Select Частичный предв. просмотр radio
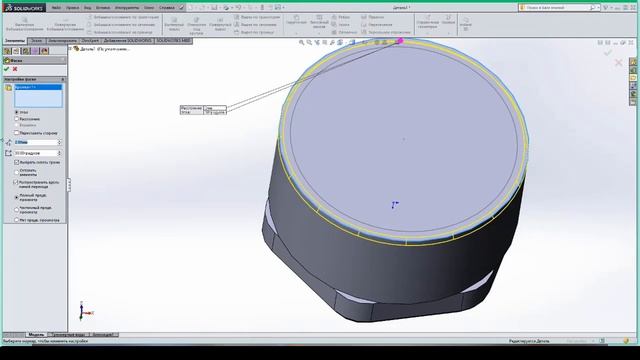The height and width of the screenshot is (360, 640). point(17,210)
